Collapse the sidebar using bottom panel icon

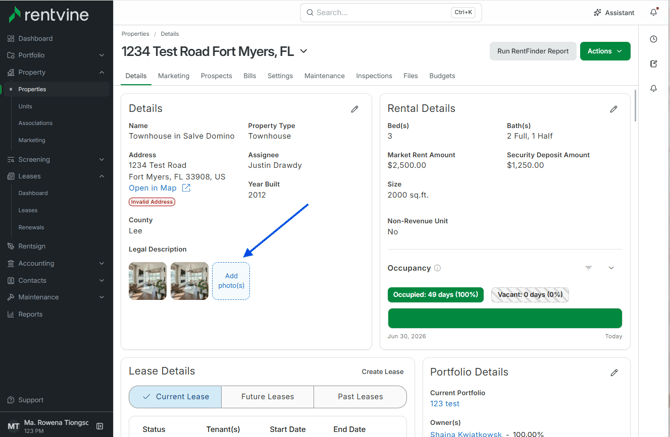[x=100, y=426]
